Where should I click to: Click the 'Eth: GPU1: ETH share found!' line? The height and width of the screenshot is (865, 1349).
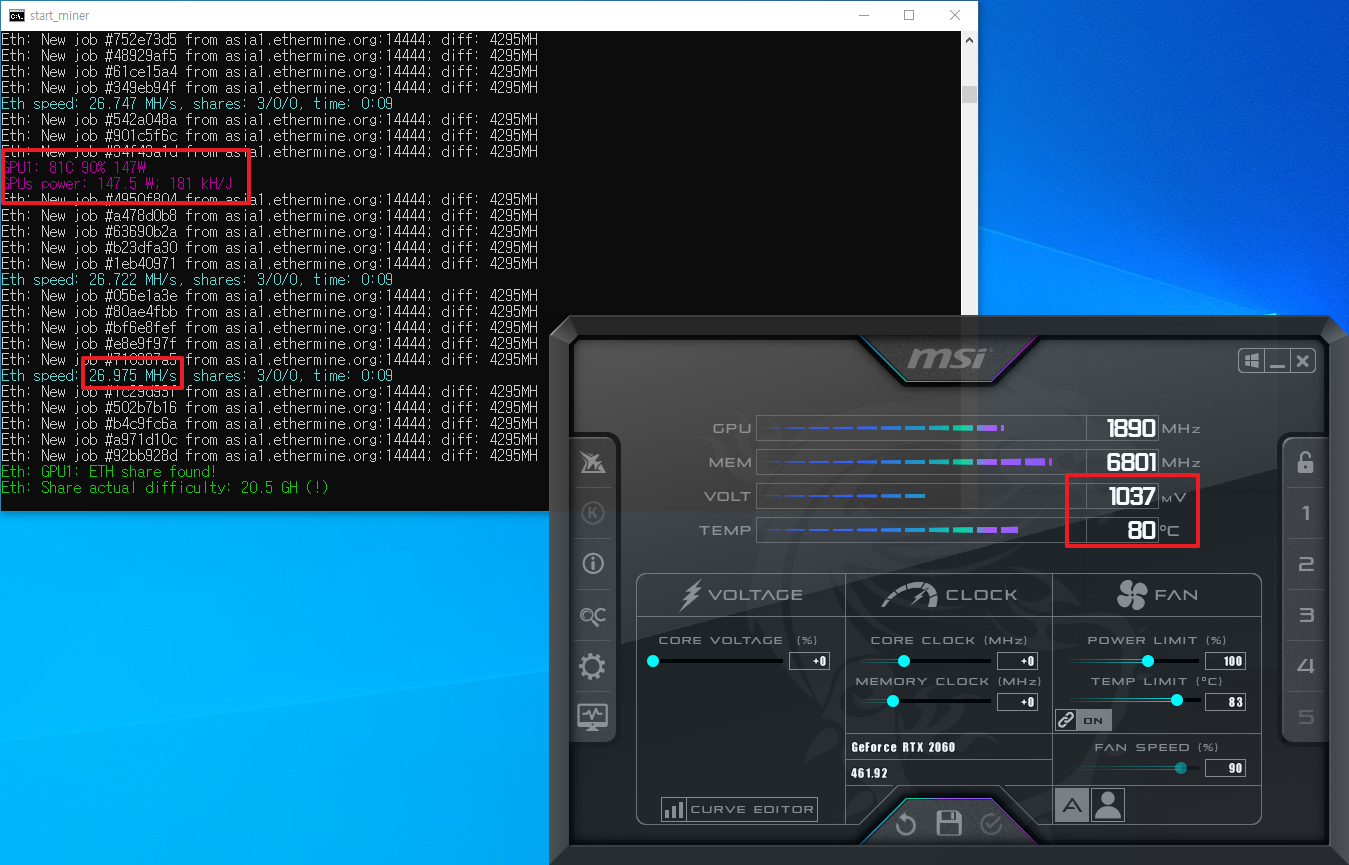pos(108,471)
